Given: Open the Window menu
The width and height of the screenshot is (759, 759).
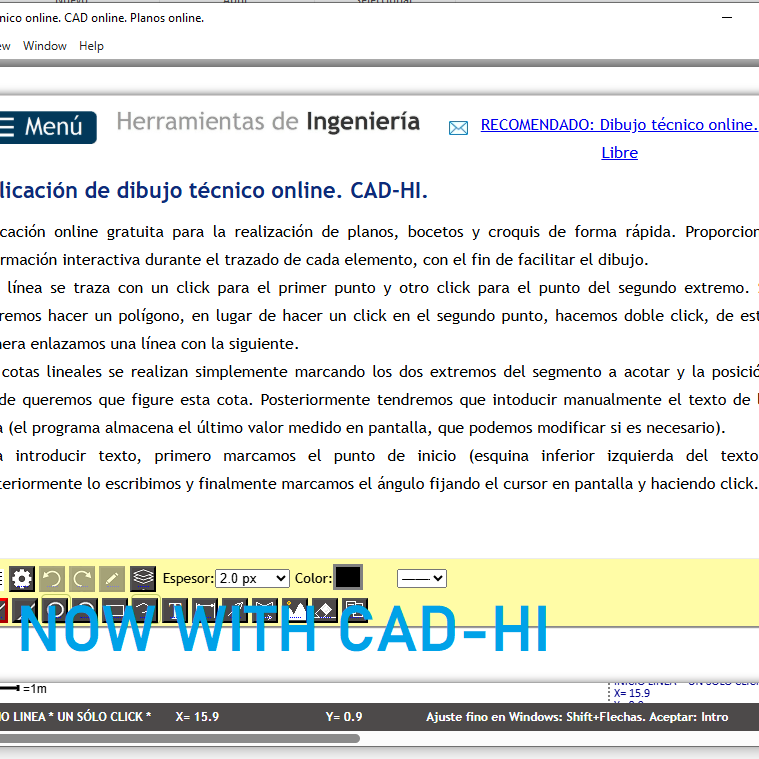Looking at the screenshot, I should (x=45, y=46).
